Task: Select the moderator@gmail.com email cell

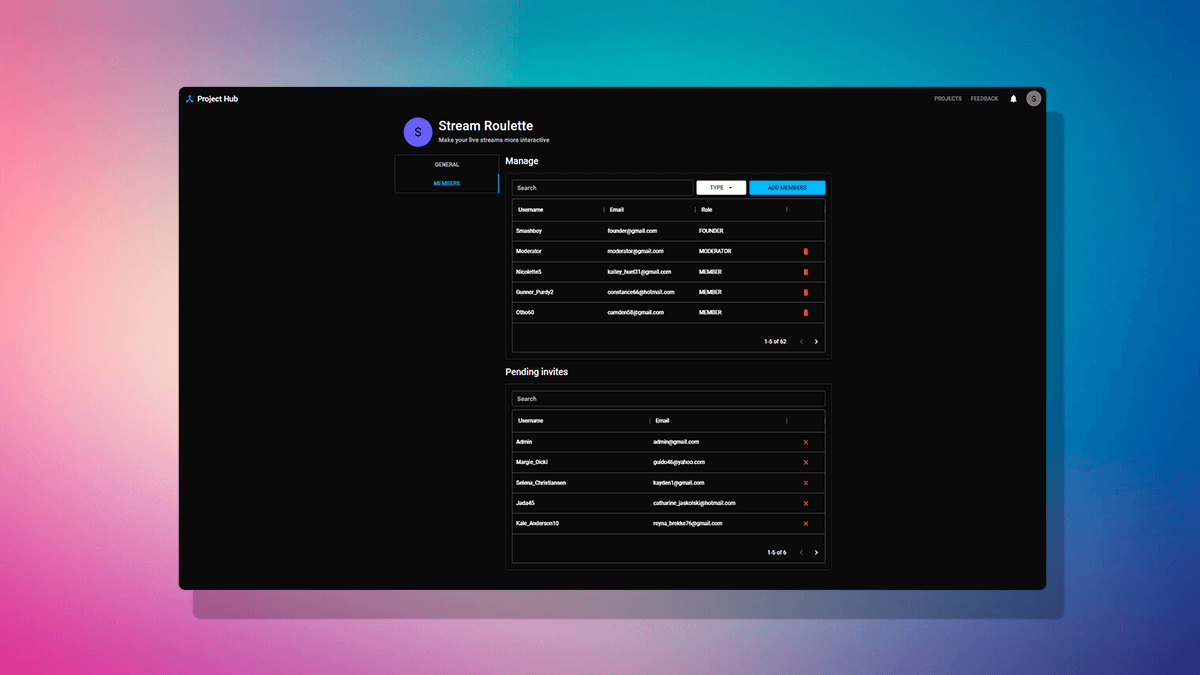Action: point(636,251)
